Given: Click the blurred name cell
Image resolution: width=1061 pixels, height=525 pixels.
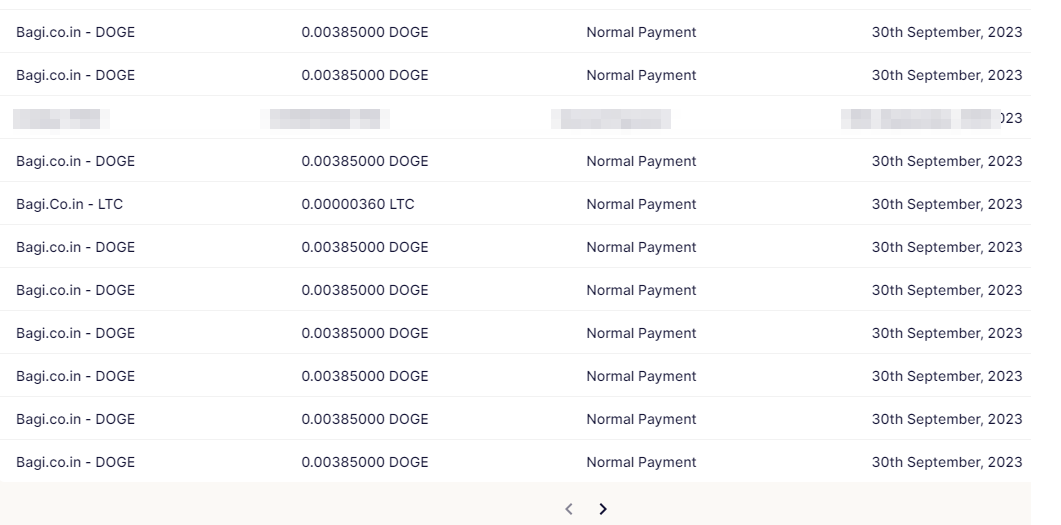Looking at the screenshot, I should [x=62, y=119].
